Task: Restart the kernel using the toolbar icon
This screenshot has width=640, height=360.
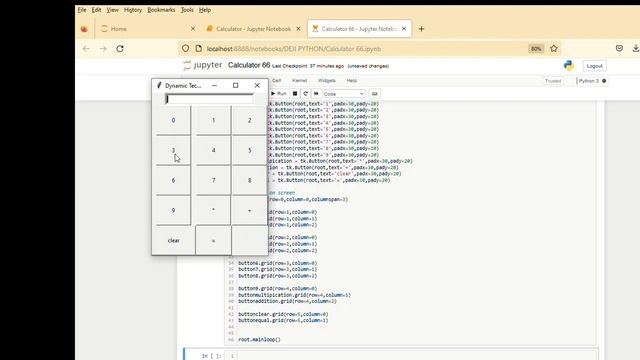Action: (x=305, y=94)
